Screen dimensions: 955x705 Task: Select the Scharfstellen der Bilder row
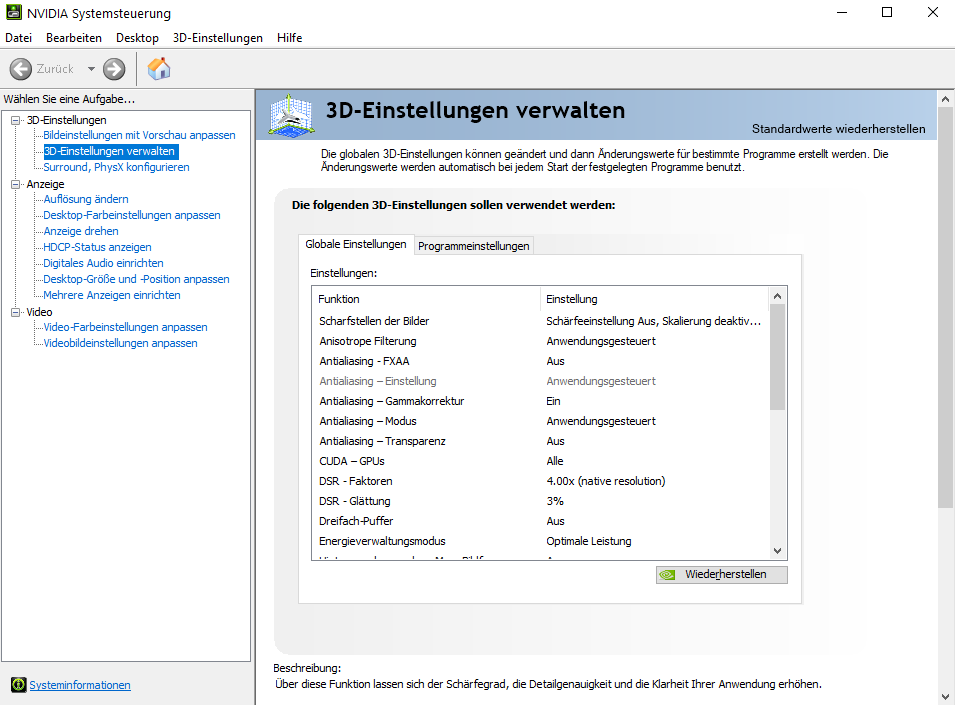540,321
